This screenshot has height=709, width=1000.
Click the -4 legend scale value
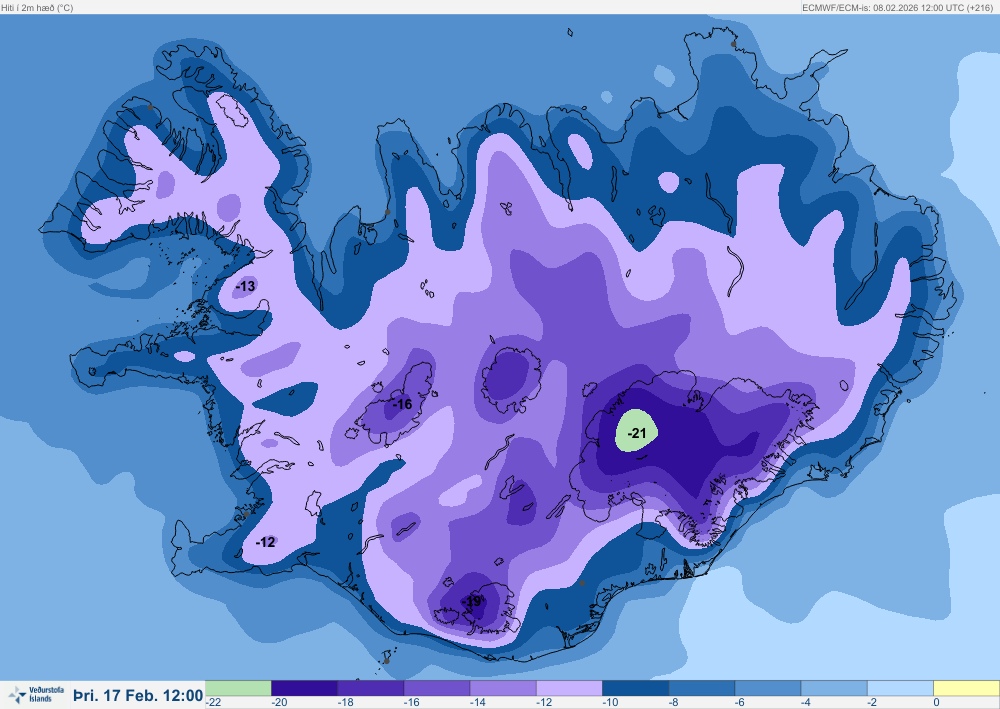pyautogui.click(x=807, y=703)
